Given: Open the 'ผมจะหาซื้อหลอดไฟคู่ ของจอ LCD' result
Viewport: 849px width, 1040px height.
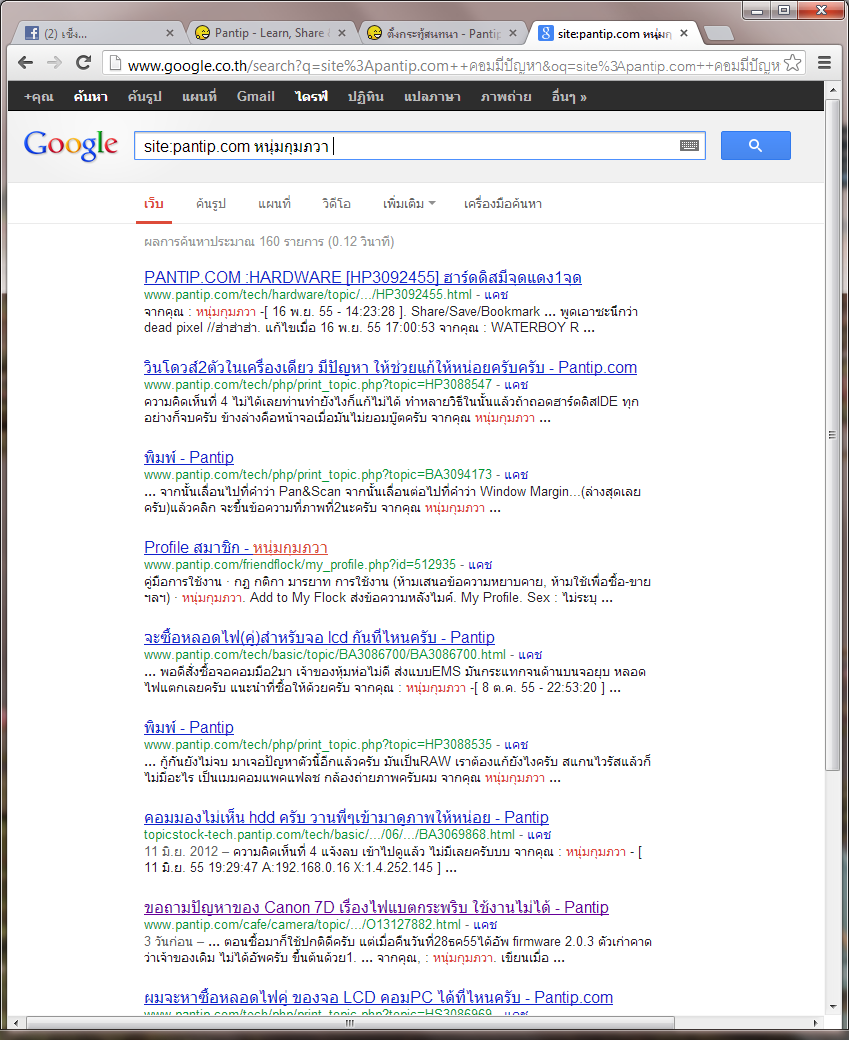Looking at the screenshot, I should click(x=378, y=998).
